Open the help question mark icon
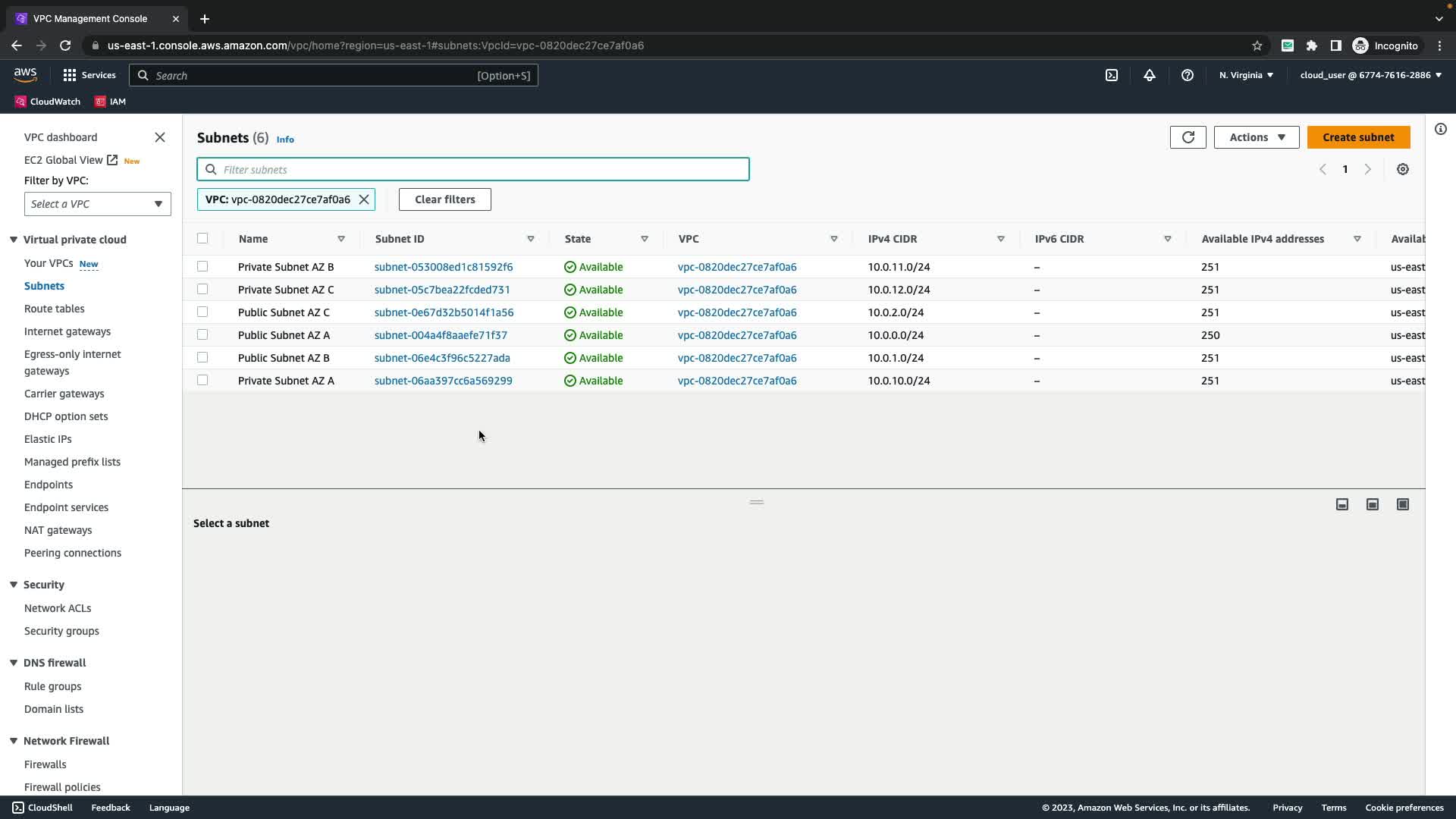Viewport: 1456px width, 819px height. pos(1187,75)
